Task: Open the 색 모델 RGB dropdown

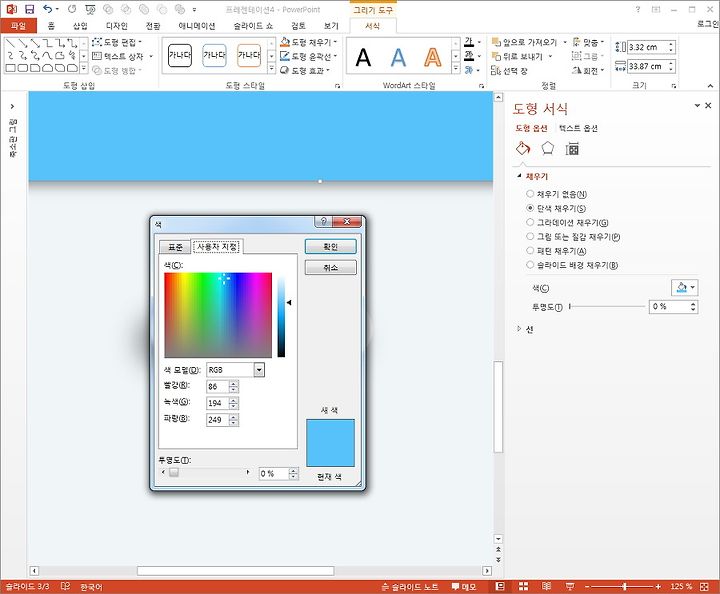Action: click(259, 370)
